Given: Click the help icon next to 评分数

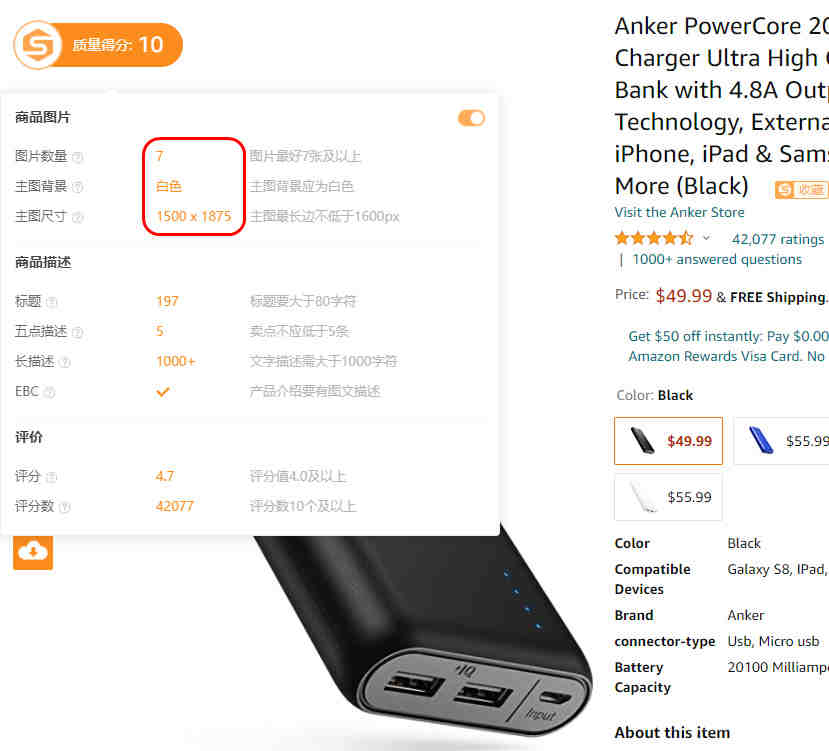Looking at the screenshot, I should click(x=65, y=507).
